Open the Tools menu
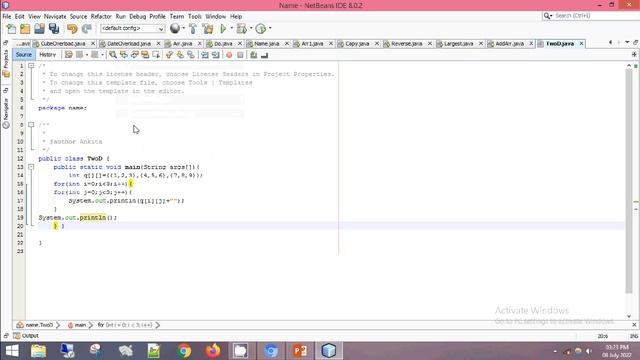Screen dimensions: 640x360 click(x=195, y=16)
